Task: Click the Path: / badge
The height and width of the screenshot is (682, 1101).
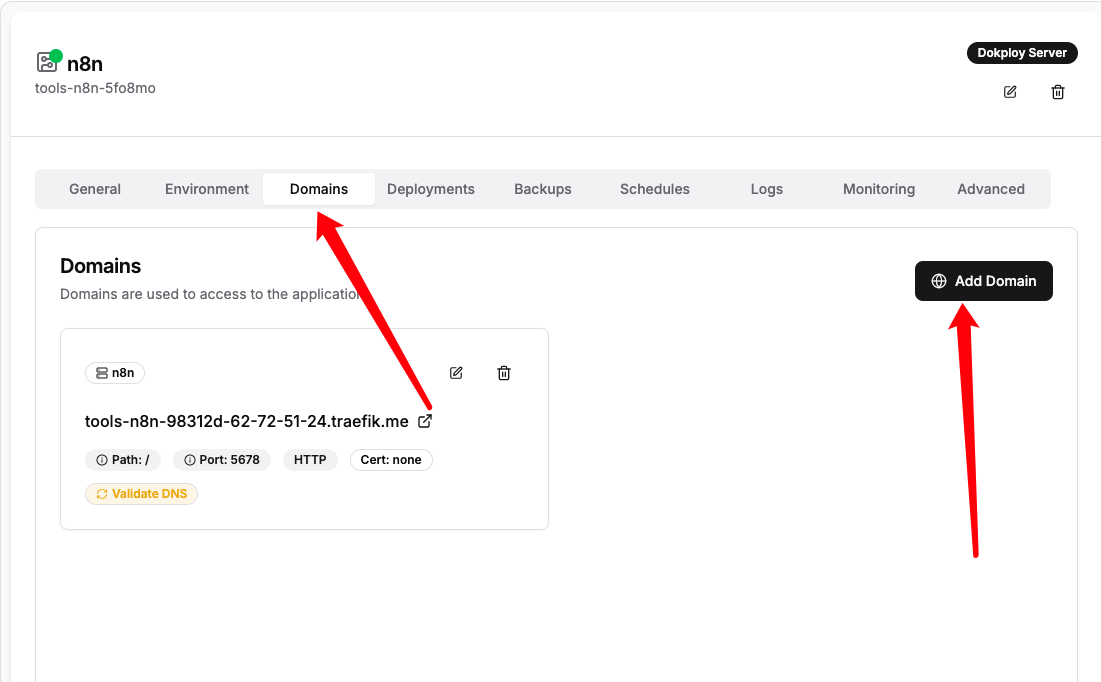Action: 123,460
